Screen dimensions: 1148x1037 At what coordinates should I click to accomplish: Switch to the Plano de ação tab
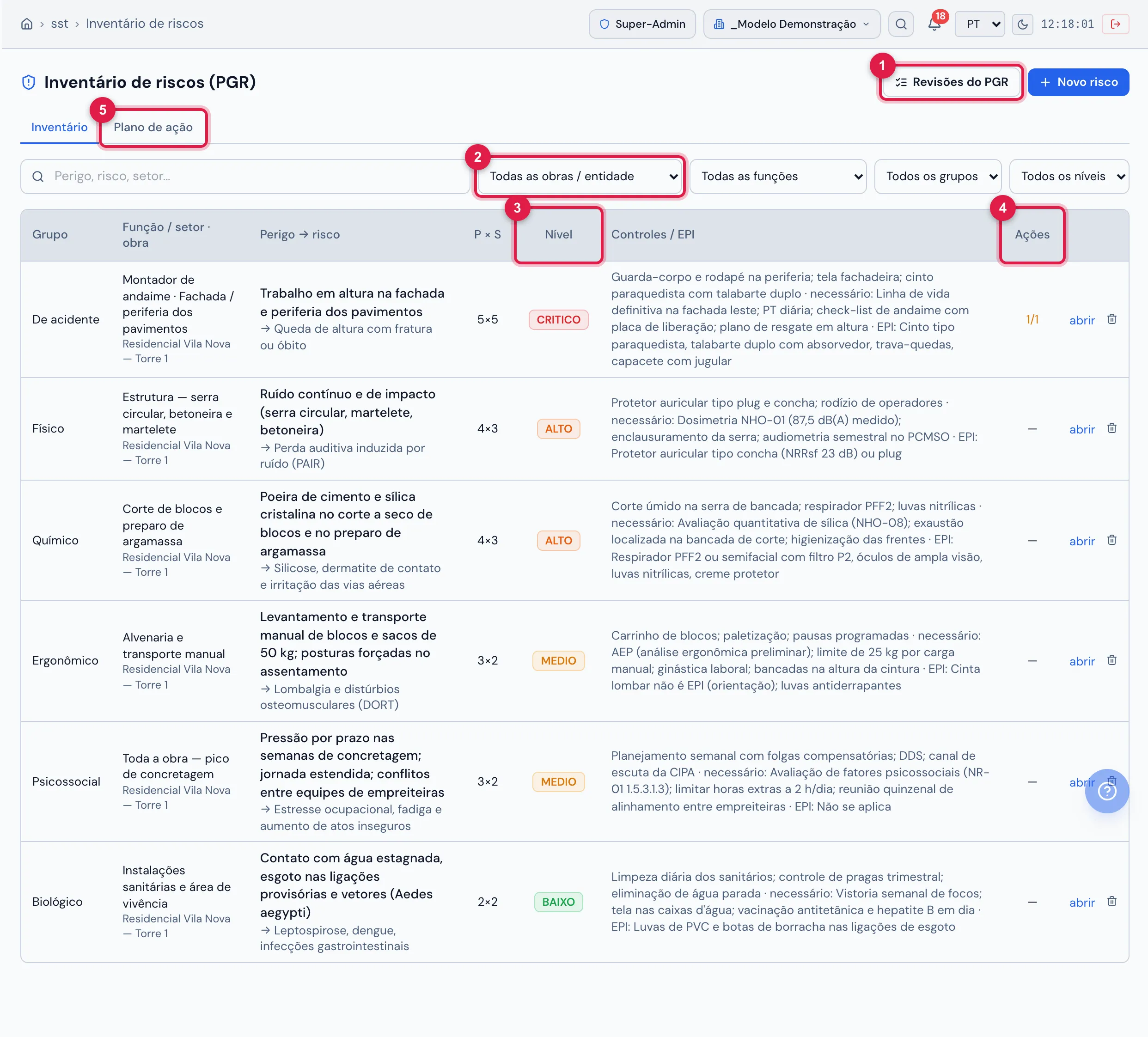[153, 127]
